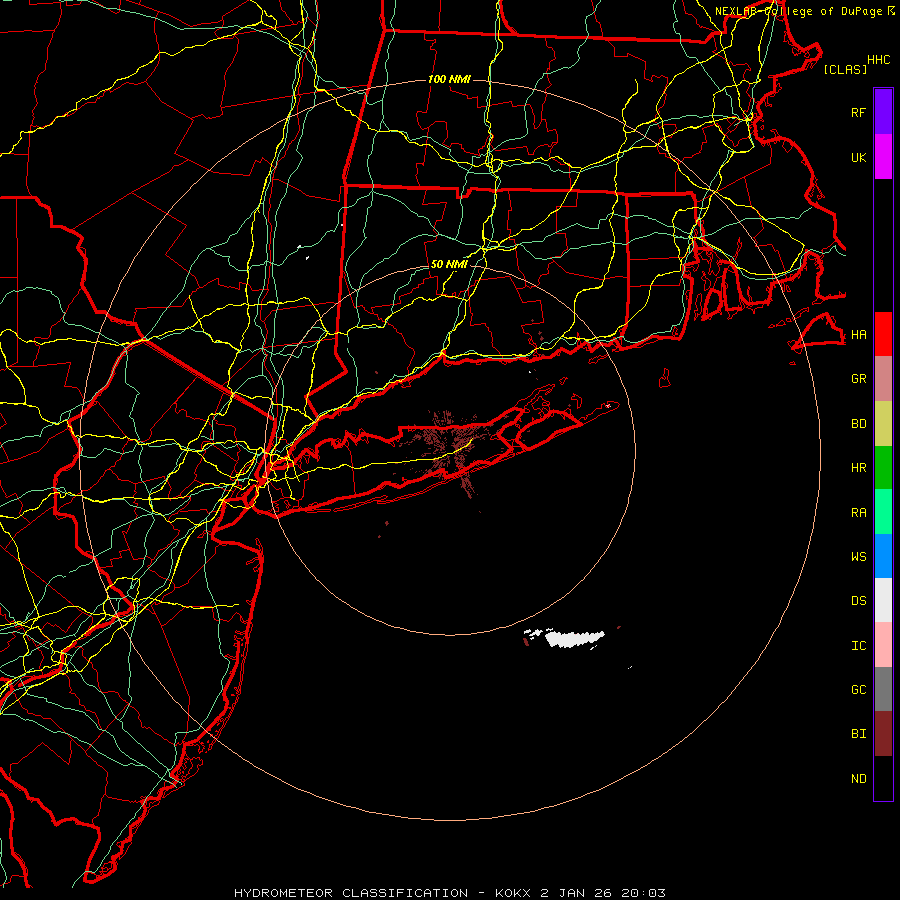Pick the dark green HR swatch
This screenshot has width=900, height=900.
tap(883, 468)
